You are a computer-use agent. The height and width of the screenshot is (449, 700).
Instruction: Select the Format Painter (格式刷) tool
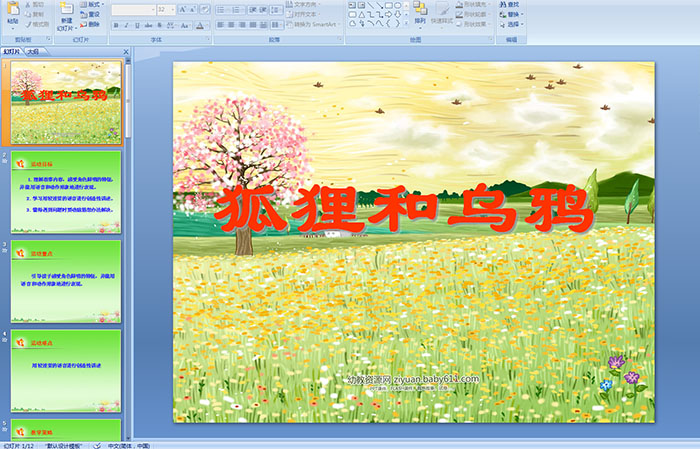[x=37, y=24]
